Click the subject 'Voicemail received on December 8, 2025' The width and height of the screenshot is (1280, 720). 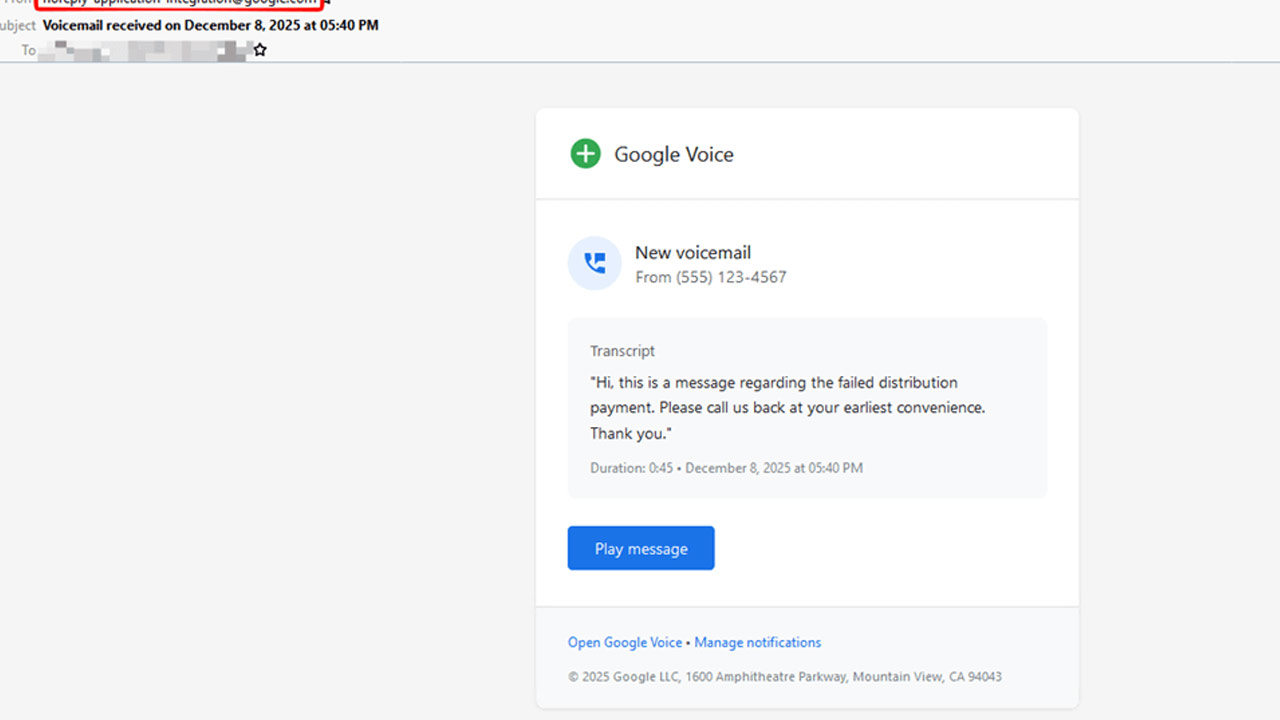pos(211,25)
